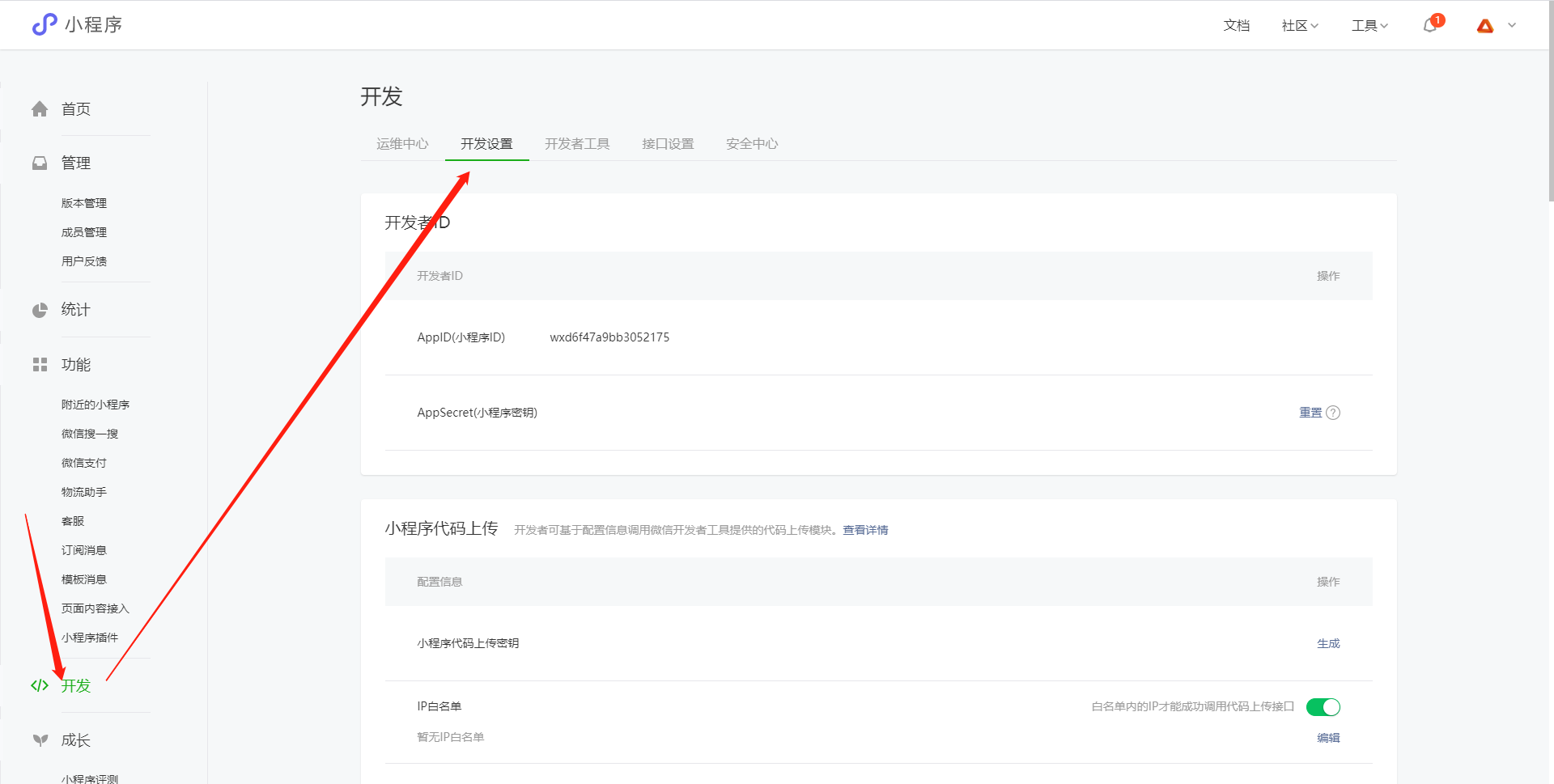The height and width of the screenshot is (784, 1554).
Task: Open 物流助手 in the sidebar
Action: point(84,492)
